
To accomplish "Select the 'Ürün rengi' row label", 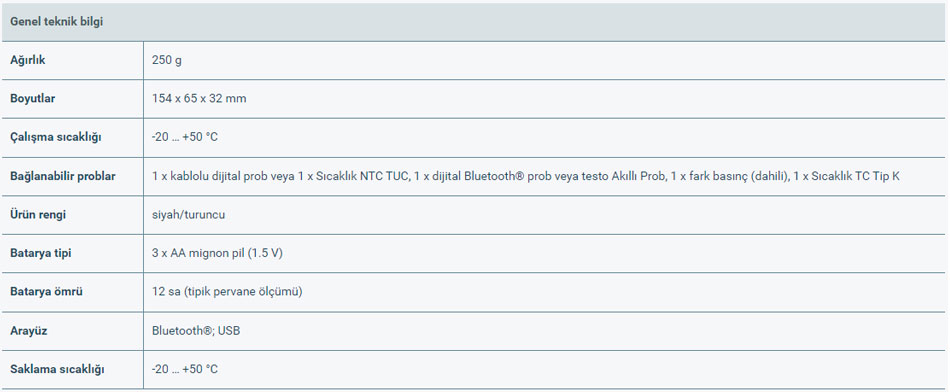I will click(x=38, y=214).
